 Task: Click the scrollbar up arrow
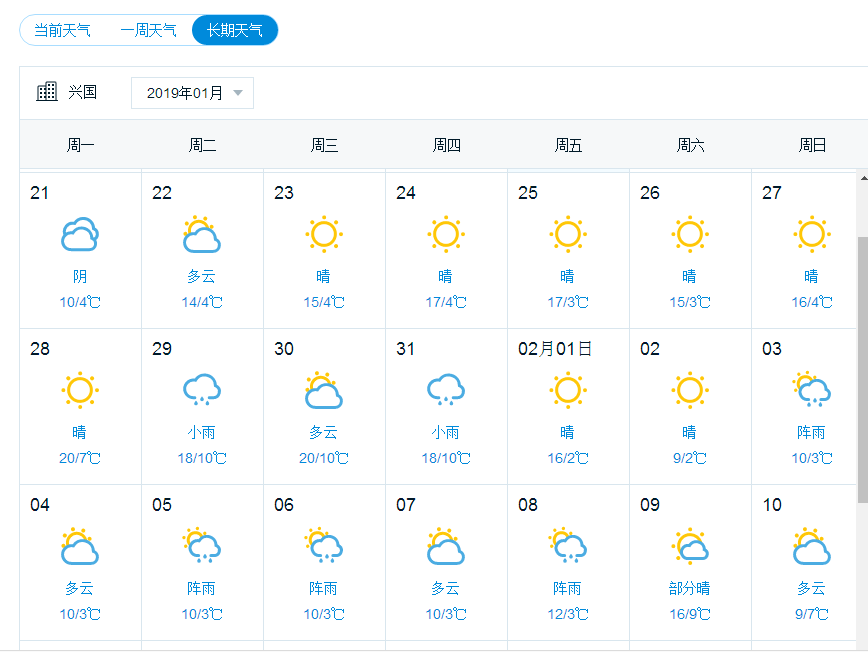coord(863,178)
